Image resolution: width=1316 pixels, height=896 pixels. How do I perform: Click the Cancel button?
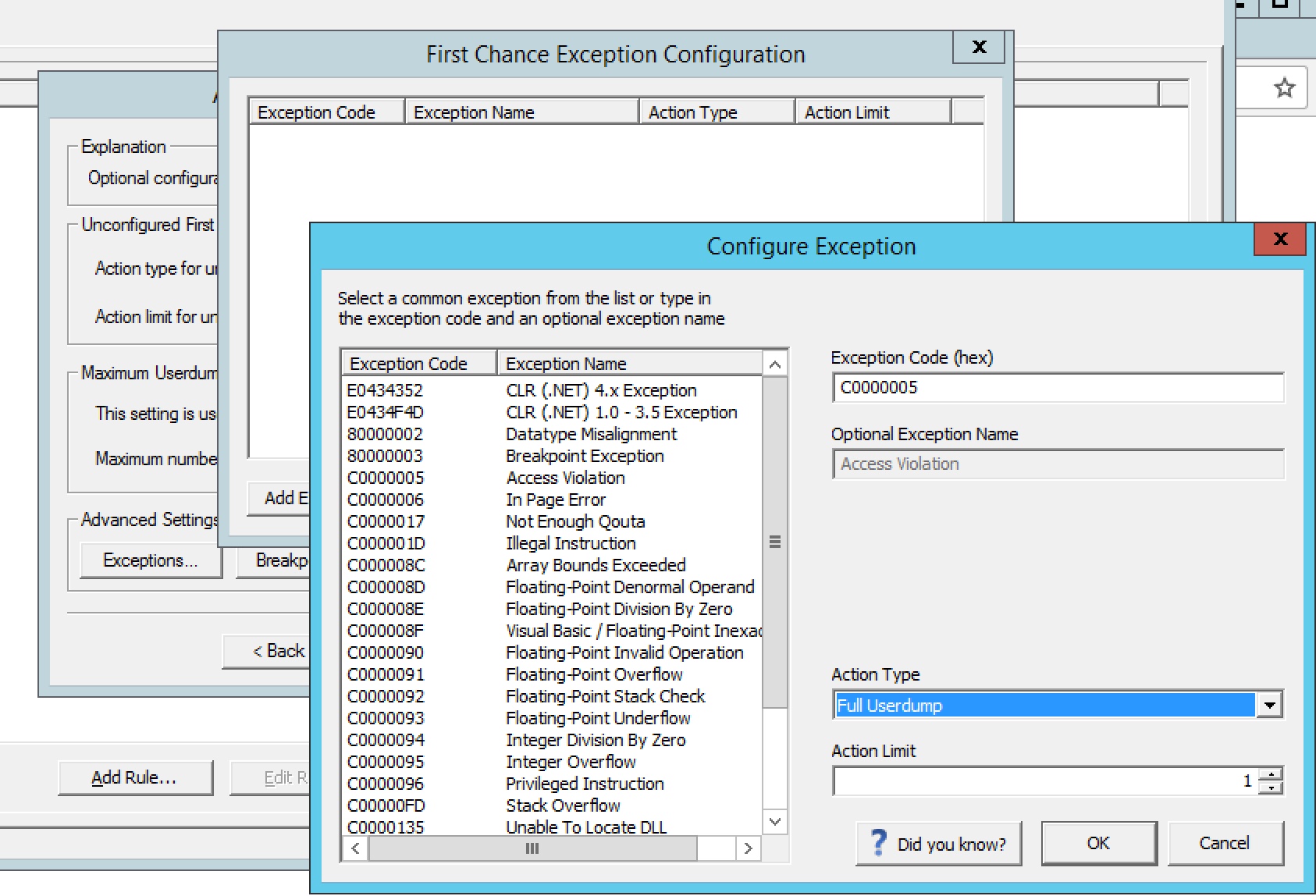(x=1224, y=843)
